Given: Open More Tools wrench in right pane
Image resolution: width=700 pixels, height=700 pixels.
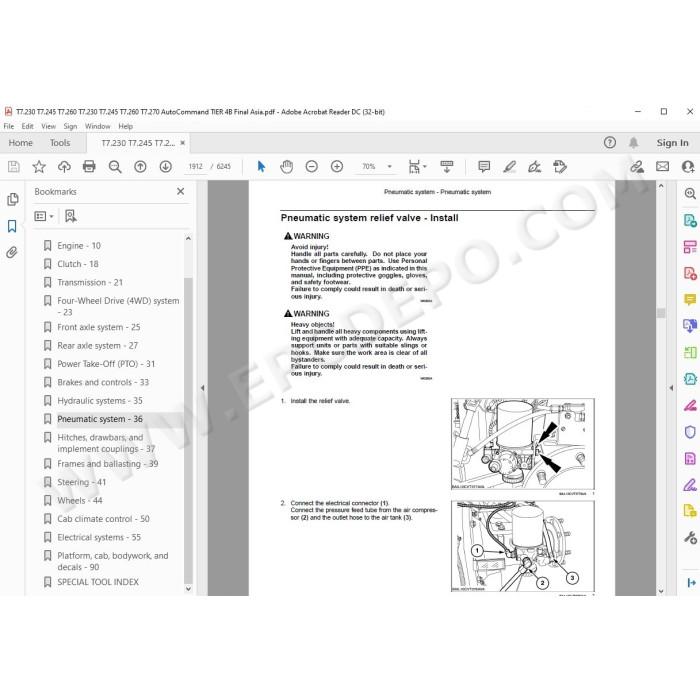Looking at the screenshot, I should click(690, 538).
